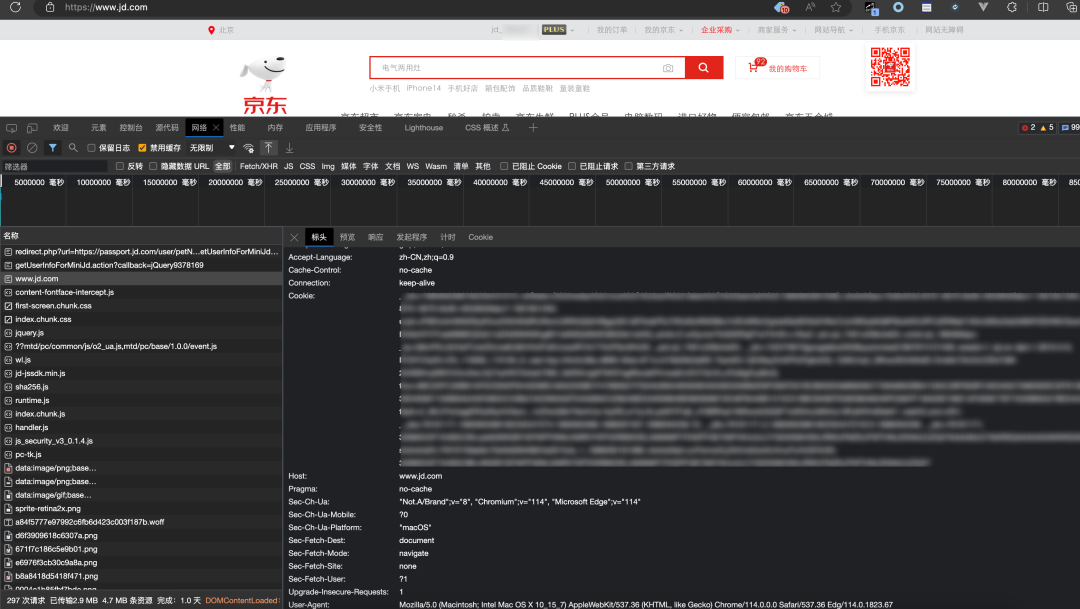Click camera image search icon
This screenshot has width=1080, height=609.
coord(667,68)
